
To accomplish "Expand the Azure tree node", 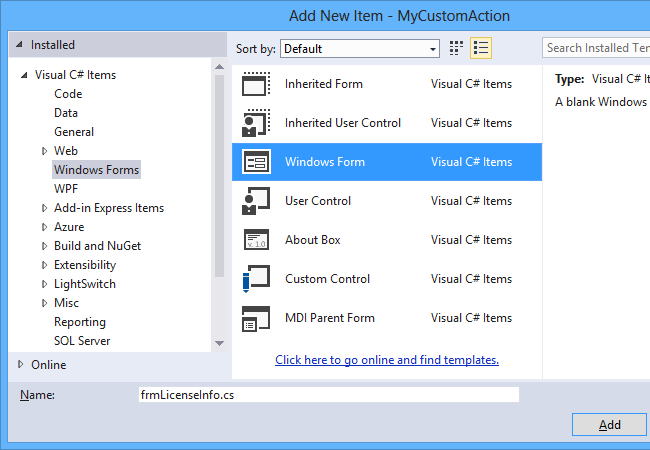I will point(44,227).
